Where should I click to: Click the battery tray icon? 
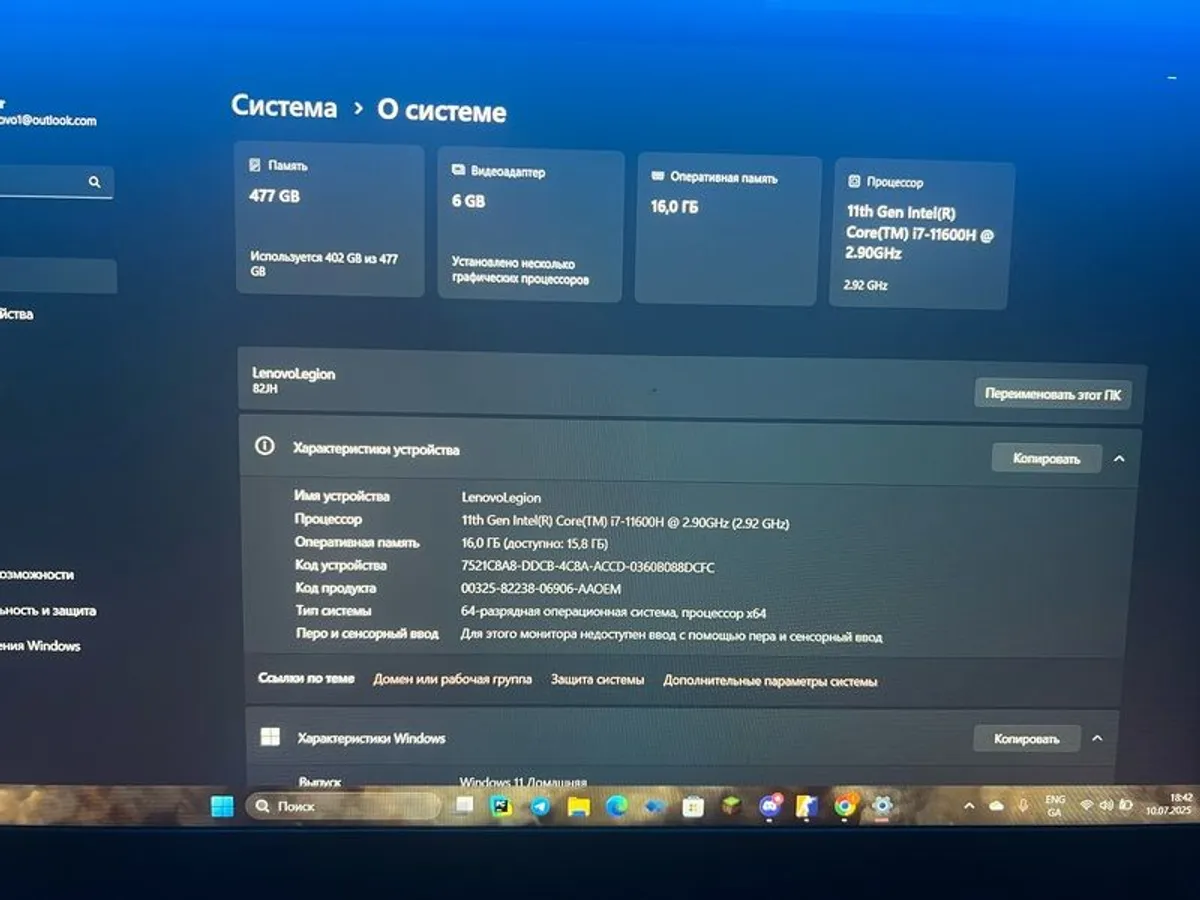click(x=1126, y=805)
